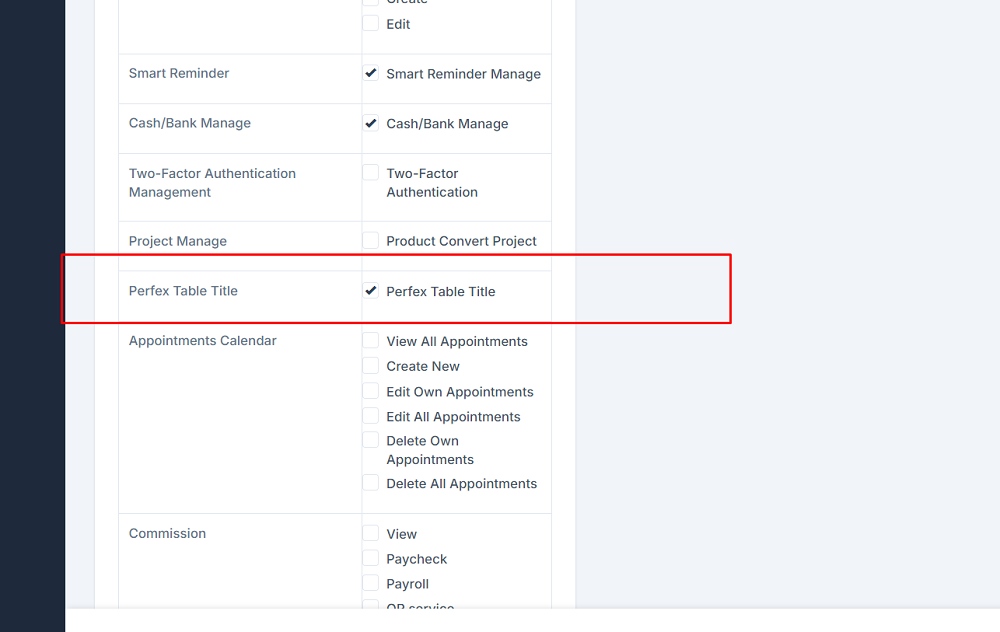The image size is (1000, 632).
Task: Click the Project Manage row heading
Action: (178, 241)
